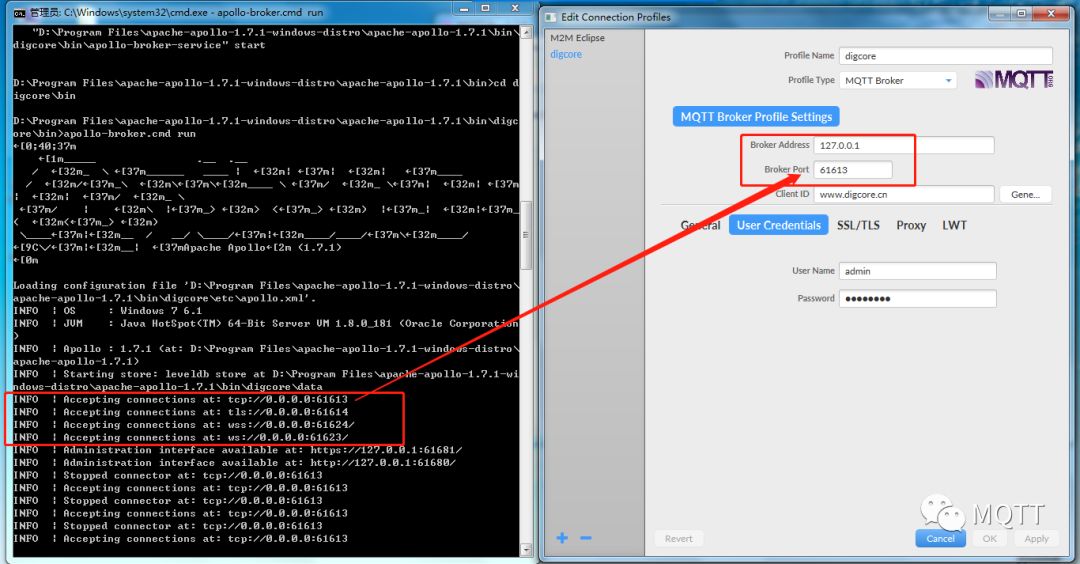Screen dimensions: 1080x564
Task: Switch to the General tab
Action: coord(700,225)
